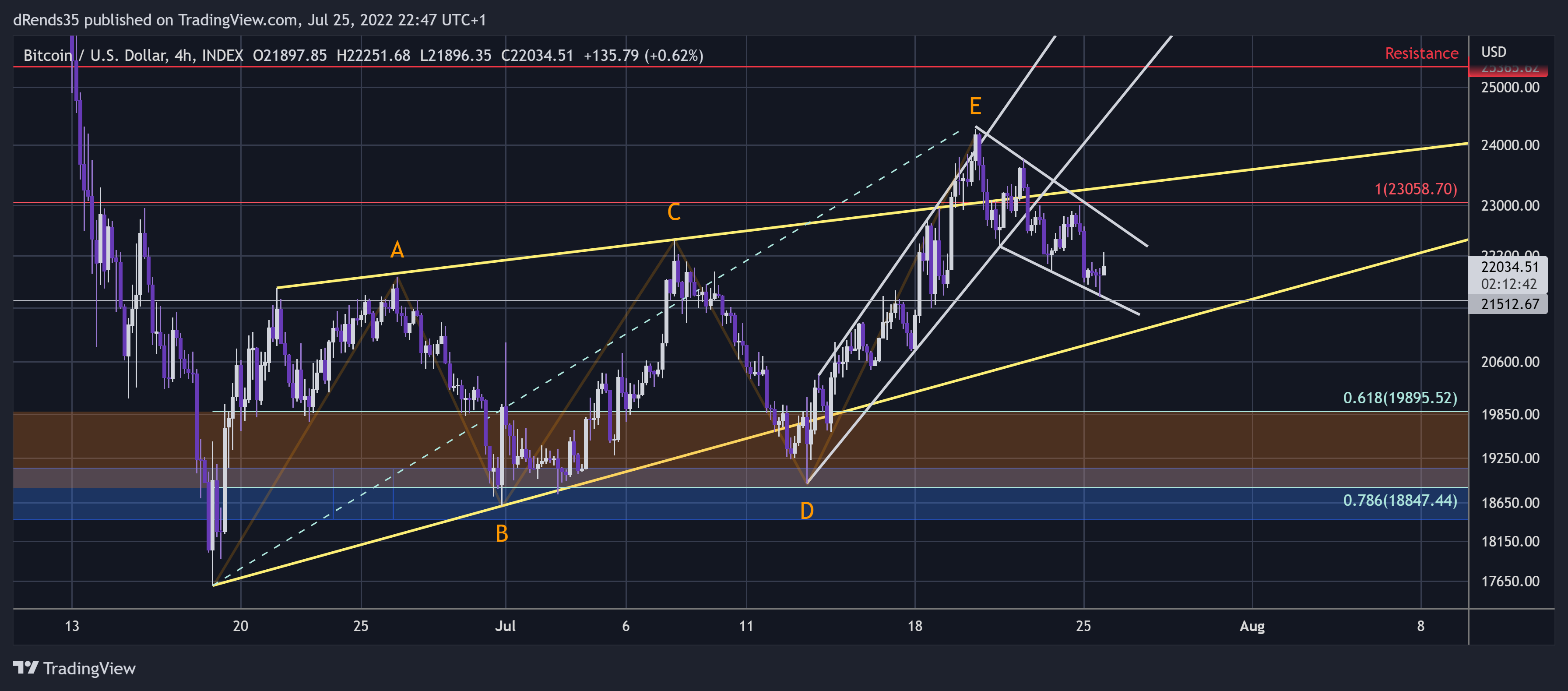Click the 'USD' currency label on price axis
The width and height of the screenshot is (1568, 691).
[1494, 52]
